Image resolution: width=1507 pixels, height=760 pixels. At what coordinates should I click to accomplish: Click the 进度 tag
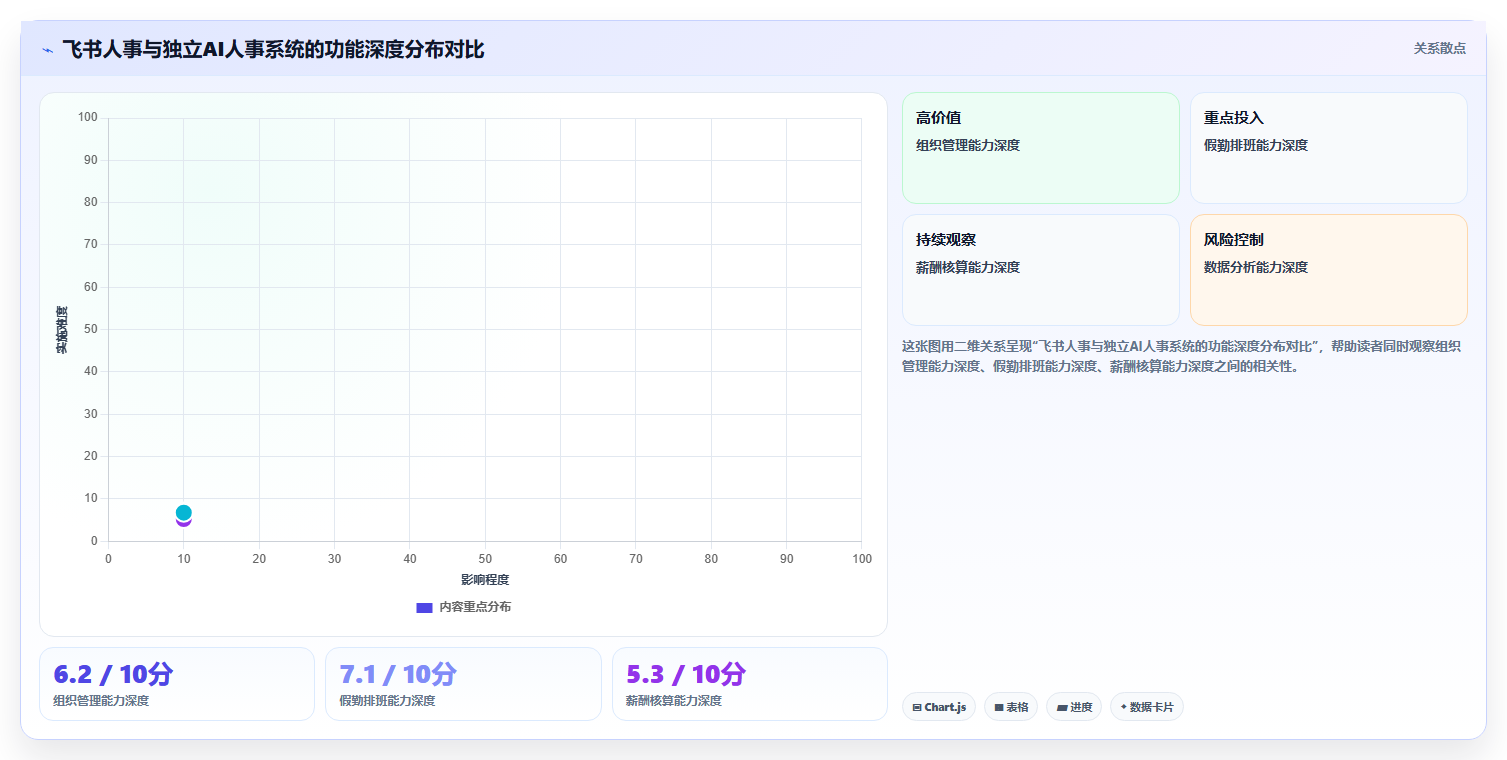coord(1074,707)
